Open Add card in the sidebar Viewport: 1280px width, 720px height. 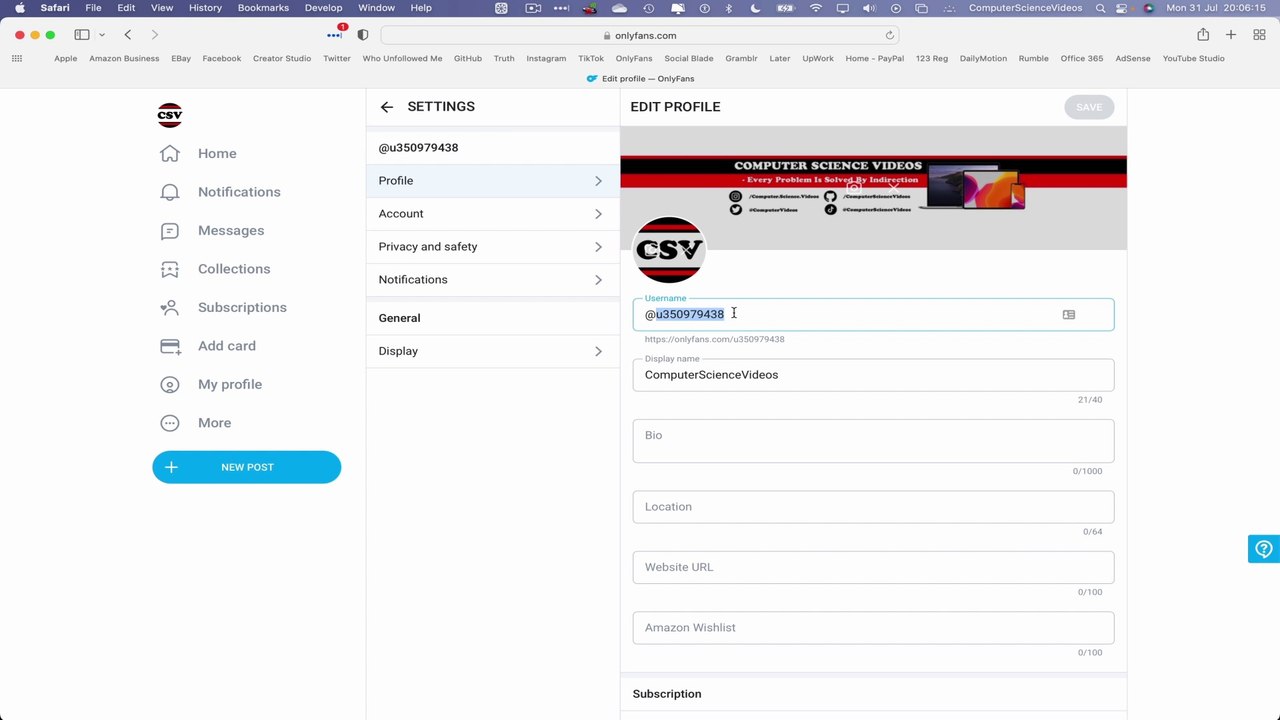pos(207,346)
